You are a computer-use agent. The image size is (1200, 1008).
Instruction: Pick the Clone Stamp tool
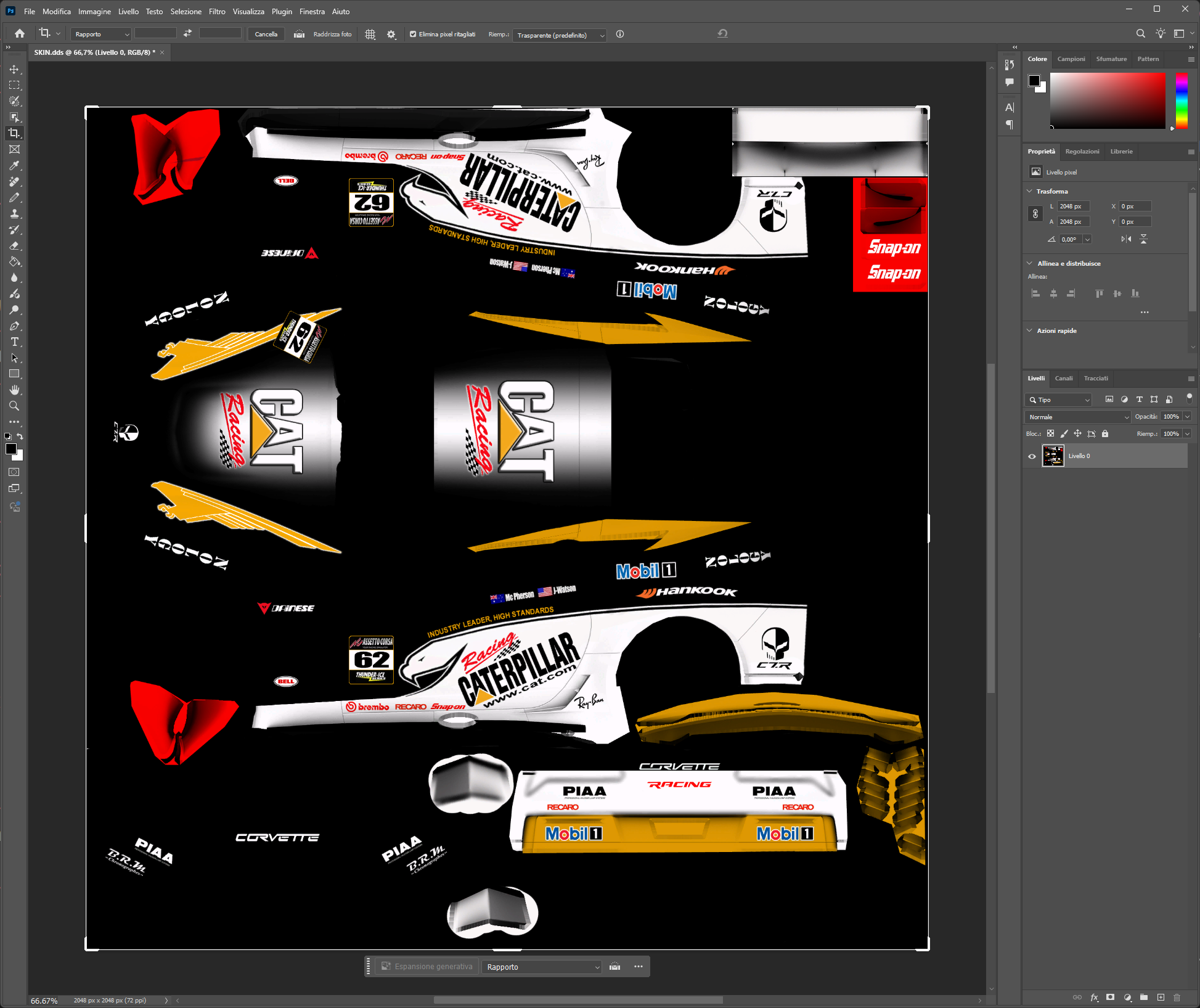(14, 213)
